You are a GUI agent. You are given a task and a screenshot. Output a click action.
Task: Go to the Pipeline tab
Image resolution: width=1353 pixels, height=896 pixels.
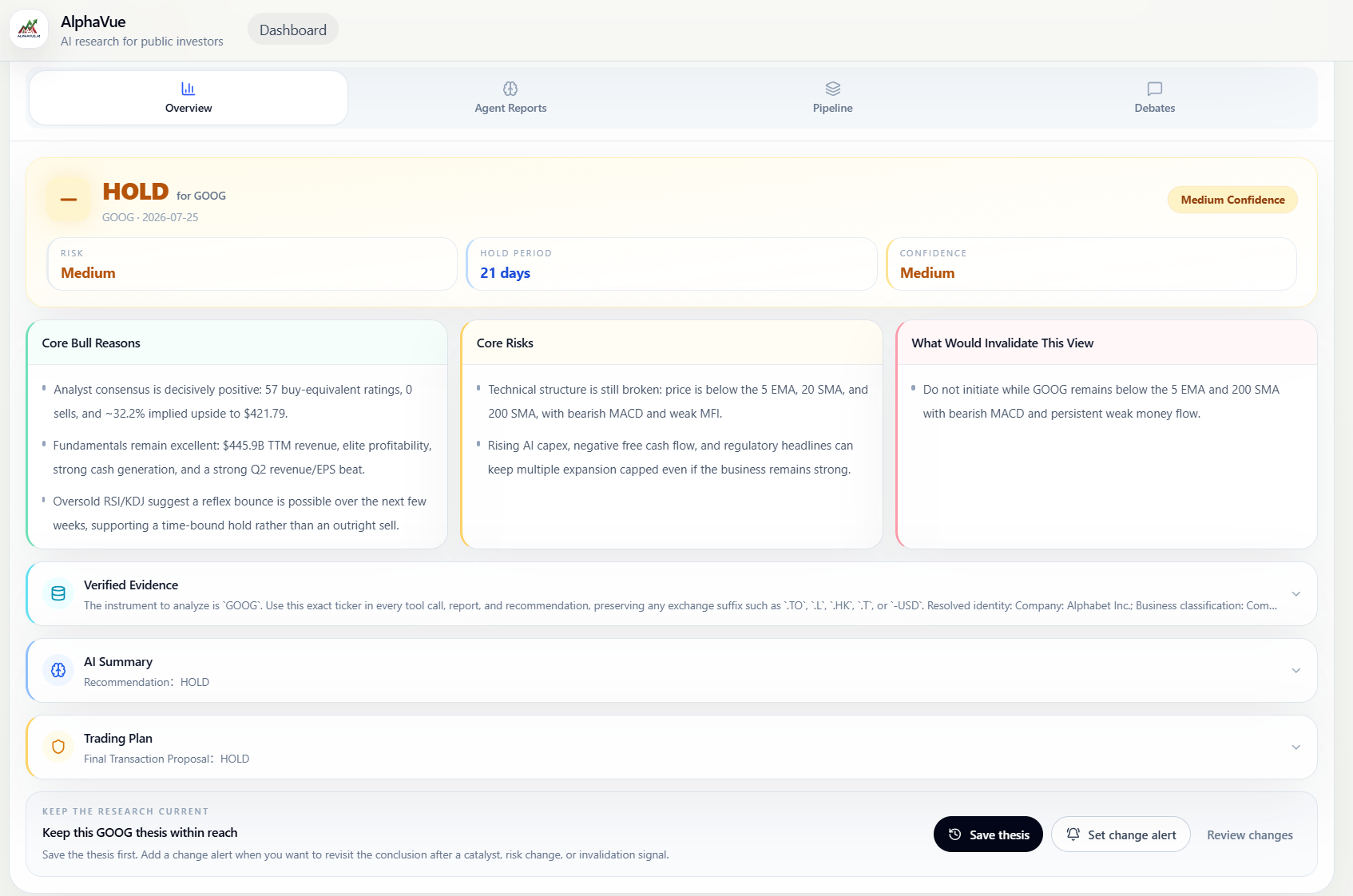point(833,97)
